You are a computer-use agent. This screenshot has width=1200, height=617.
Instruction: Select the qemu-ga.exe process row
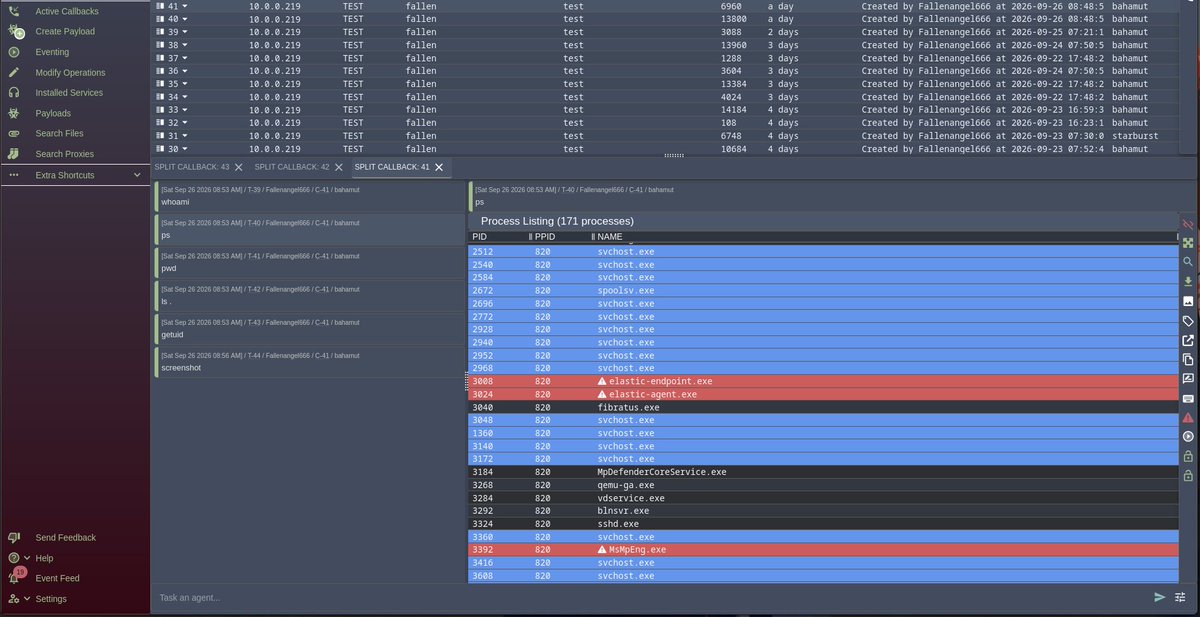click(823, 485)
